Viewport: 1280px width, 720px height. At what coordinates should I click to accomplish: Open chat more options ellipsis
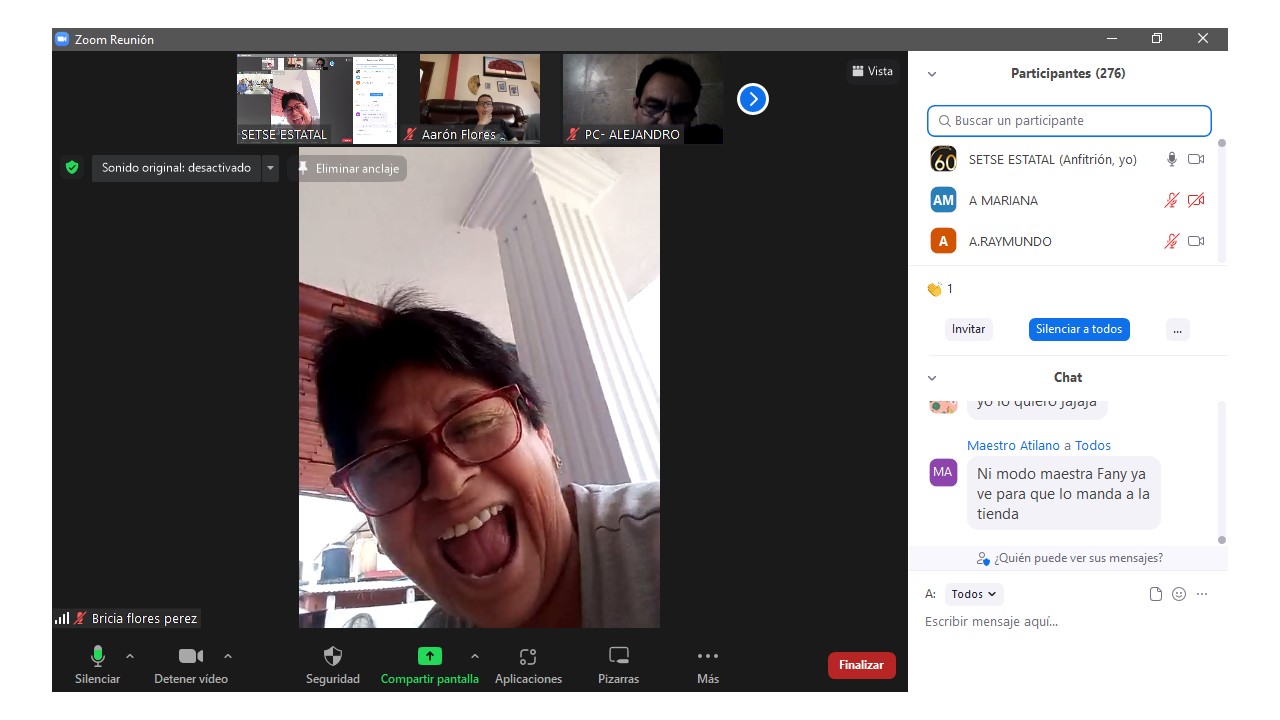pos(1202,594)
